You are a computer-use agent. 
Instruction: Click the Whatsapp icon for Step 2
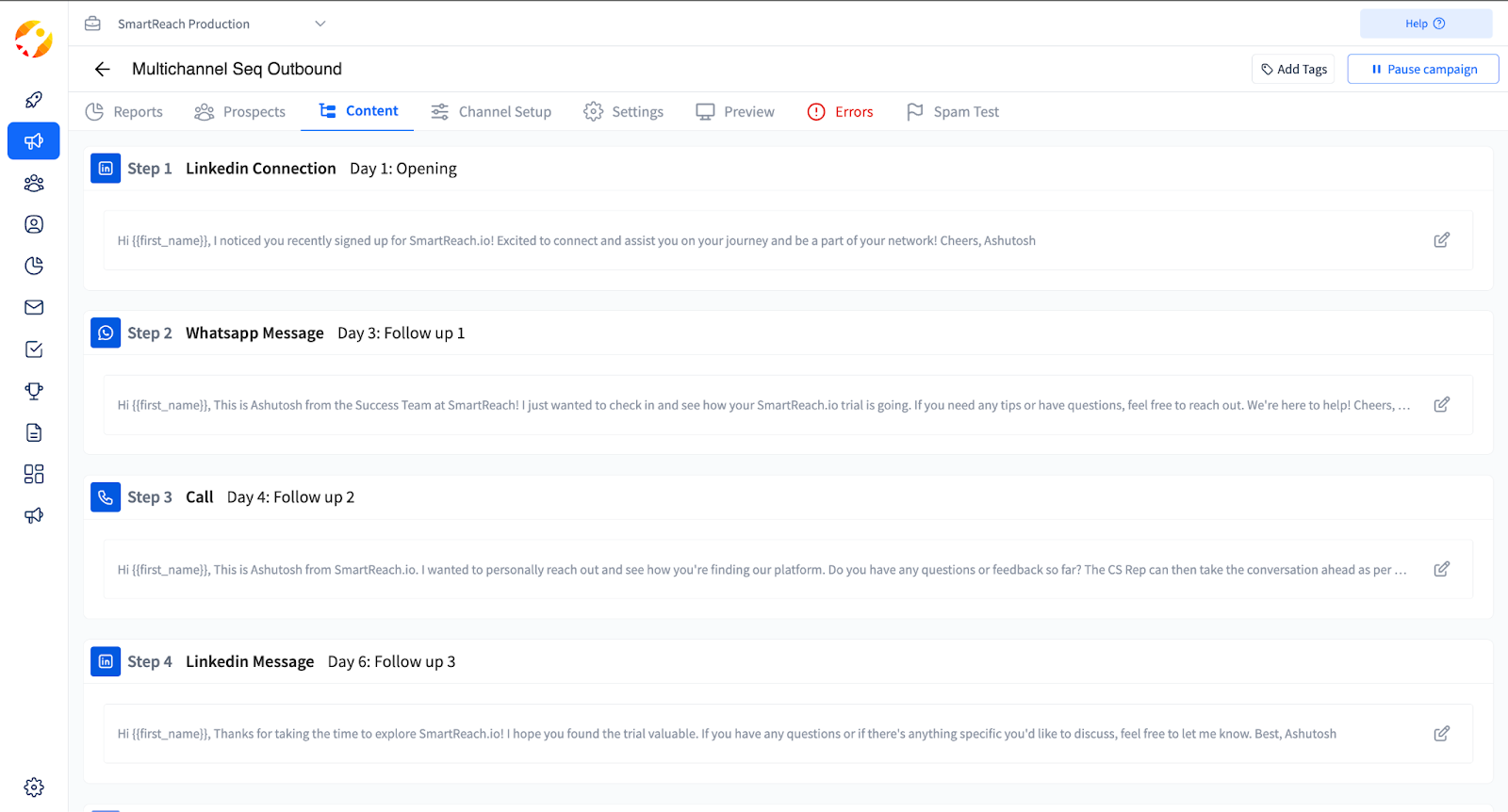(x=106, y=333)
